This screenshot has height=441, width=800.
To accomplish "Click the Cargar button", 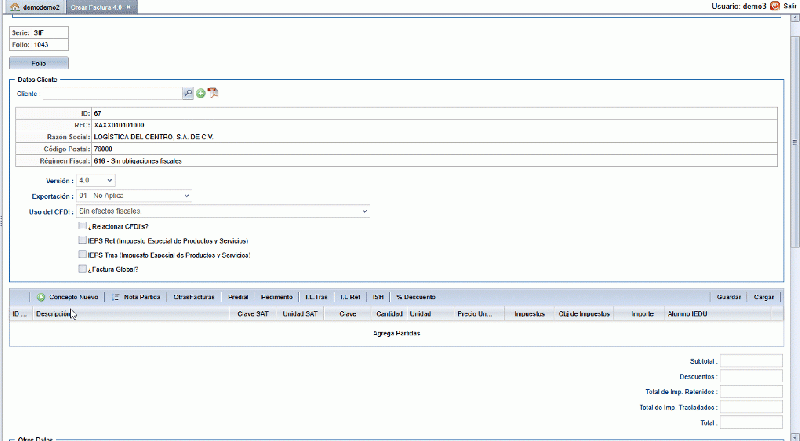I will pyautogui.click(x=764, y=297).
